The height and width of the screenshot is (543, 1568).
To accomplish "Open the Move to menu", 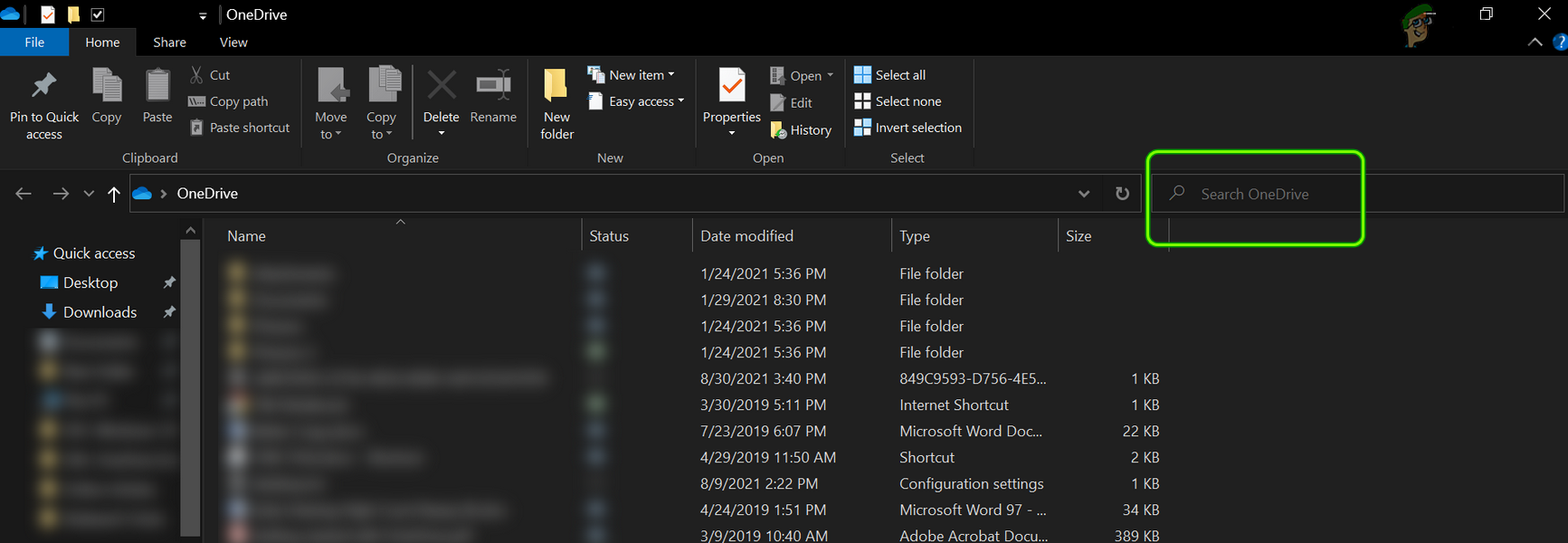I will (331, 103).
